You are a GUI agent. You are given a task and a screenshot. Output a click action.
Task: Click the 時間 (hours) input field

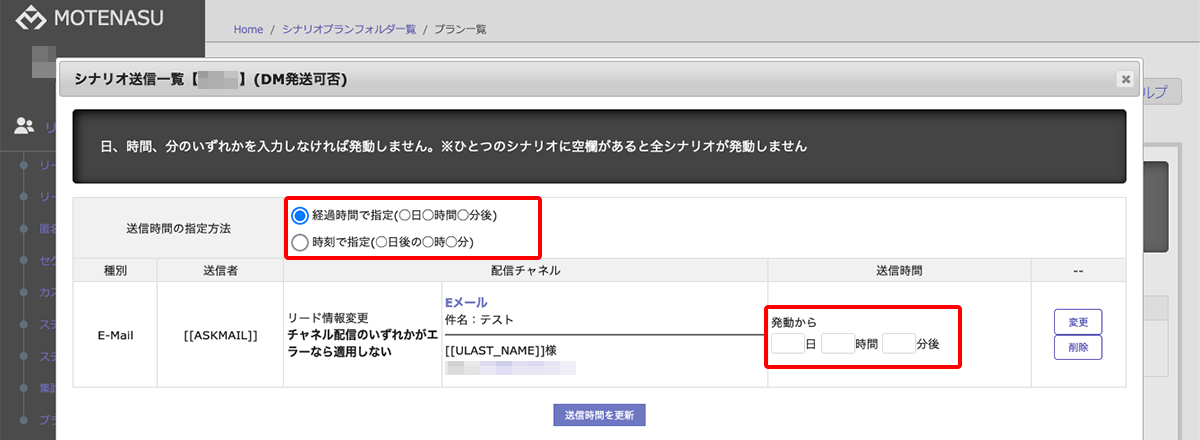(837, 343)
